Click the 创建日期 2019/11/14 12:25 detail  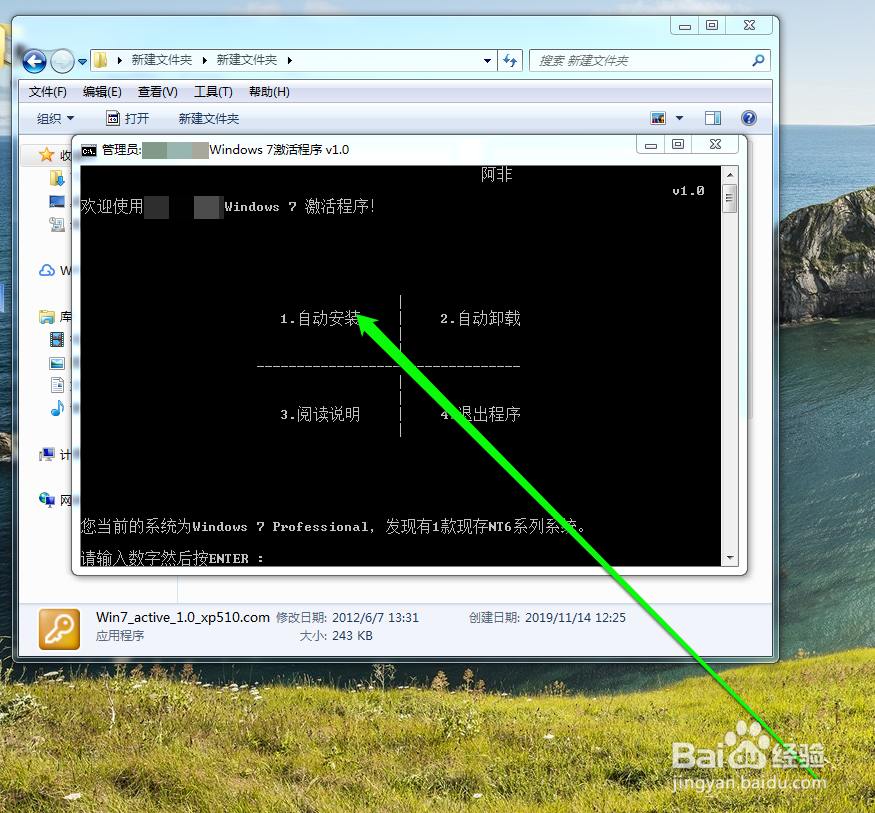point(547,618)
